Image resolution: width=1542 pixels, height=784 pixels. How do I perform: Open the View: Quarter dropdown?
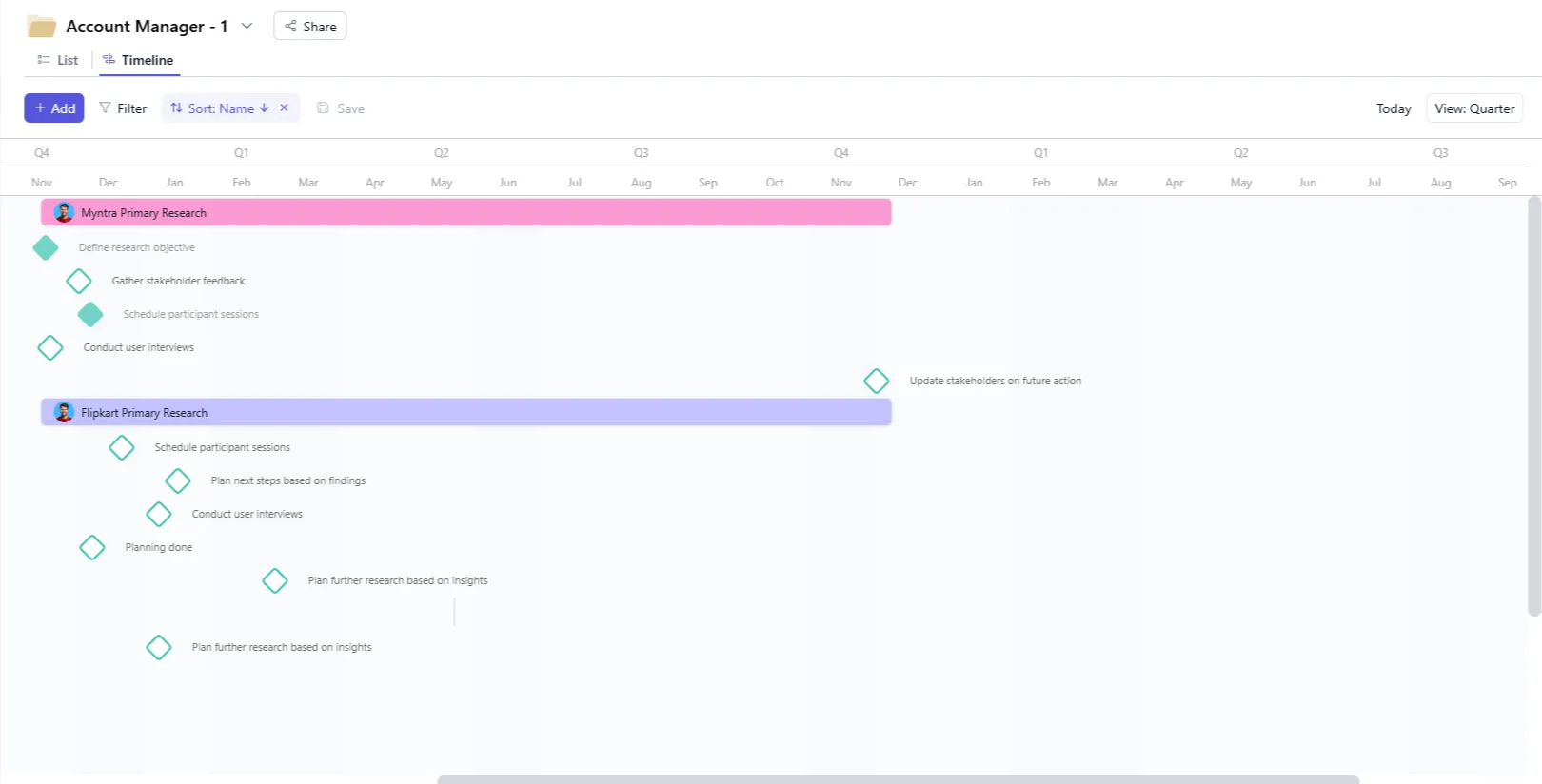click(x=1473, y=108)
